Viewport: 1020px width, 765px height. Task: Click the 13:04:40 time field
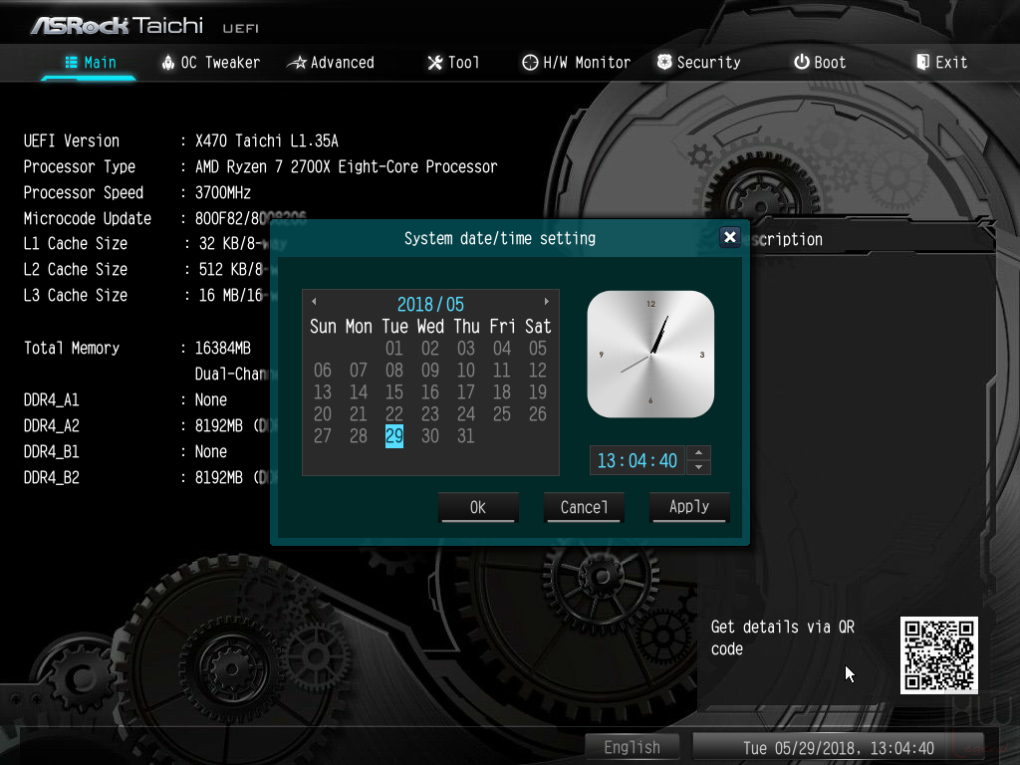pos(638,461)
